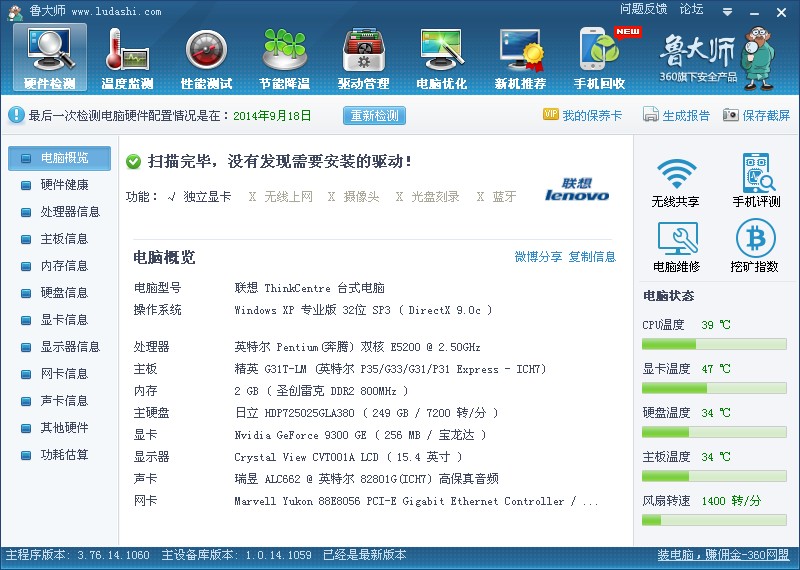800x570 pixels.
Task: Click the Nvidia GeForce 9300 GE entry
Action: tap(360, 435)
